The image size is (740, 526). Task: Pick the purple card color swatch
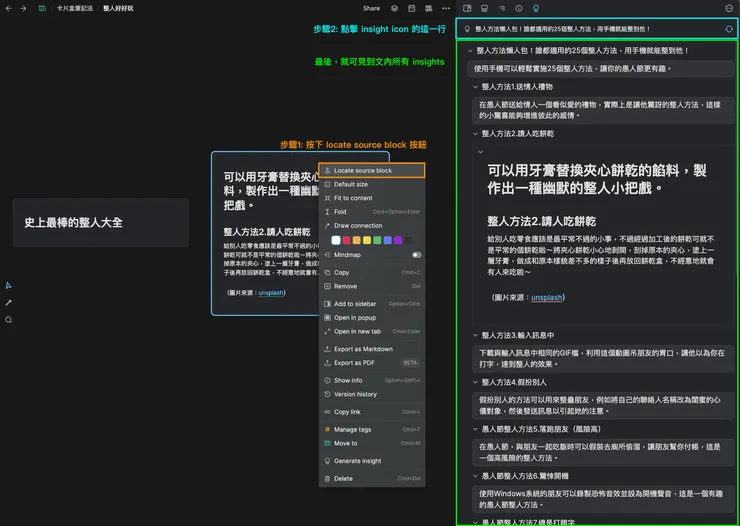[x=398, y=240]
